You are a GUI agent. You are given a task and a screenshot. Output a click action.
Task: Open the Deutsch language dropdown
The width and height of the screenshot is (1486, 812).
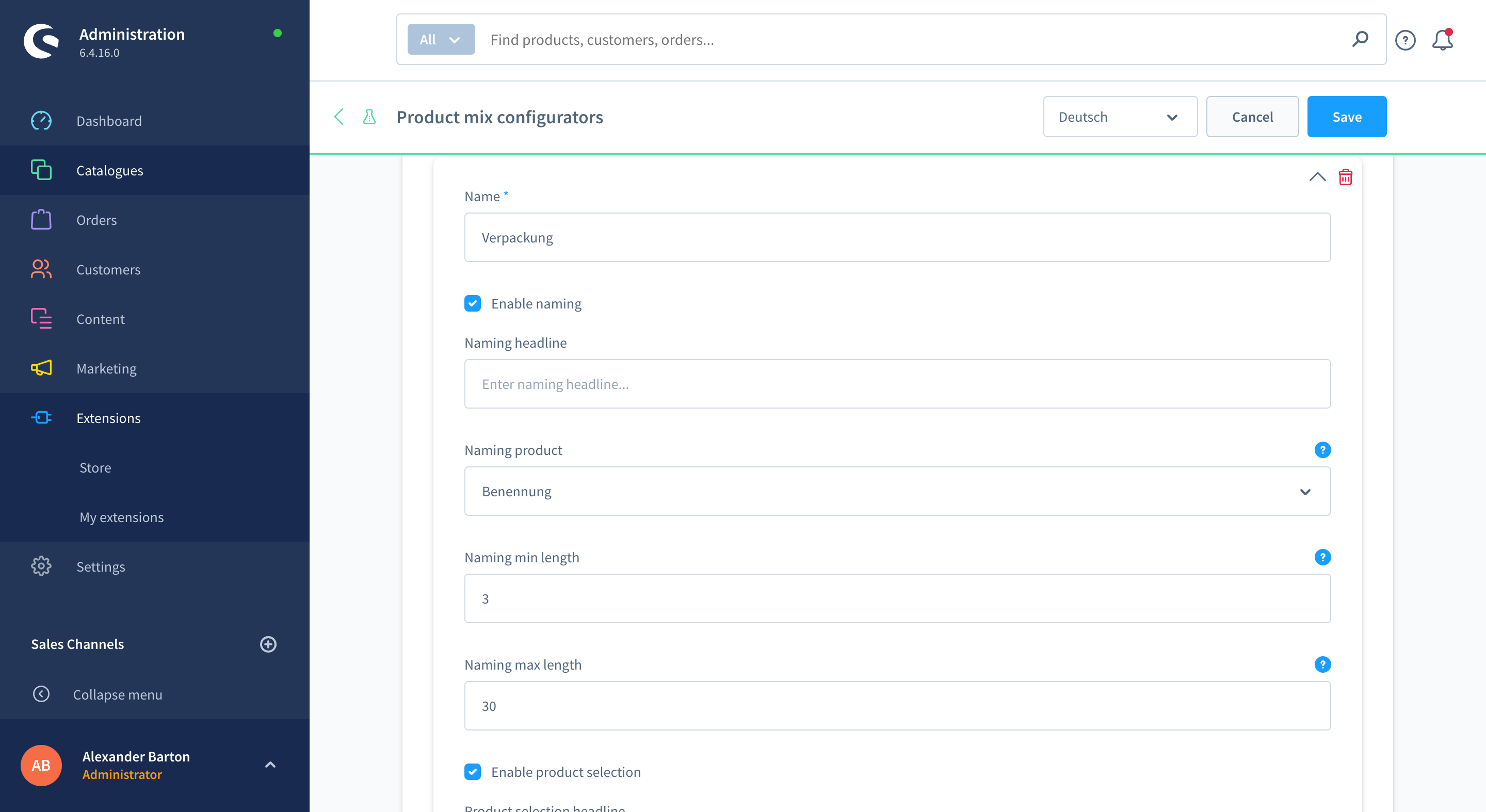(1120, 117)
